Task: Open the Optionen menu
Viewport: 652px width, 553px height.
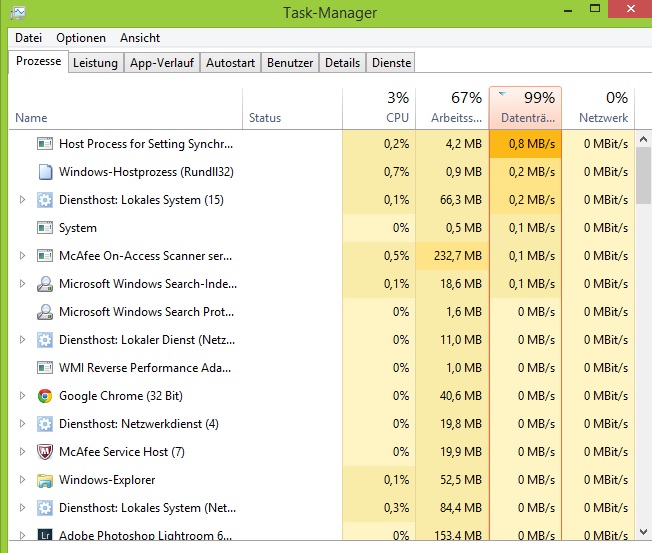Action: [x=81, y=38]
